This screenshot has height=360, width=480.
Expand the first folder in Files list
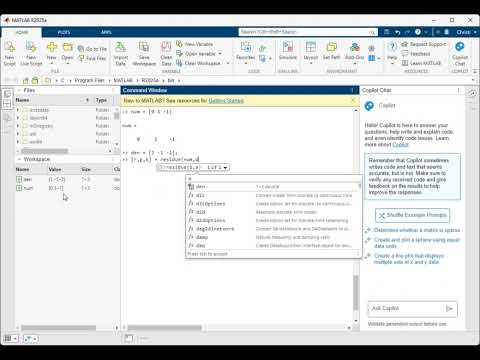tap(18, 110)
